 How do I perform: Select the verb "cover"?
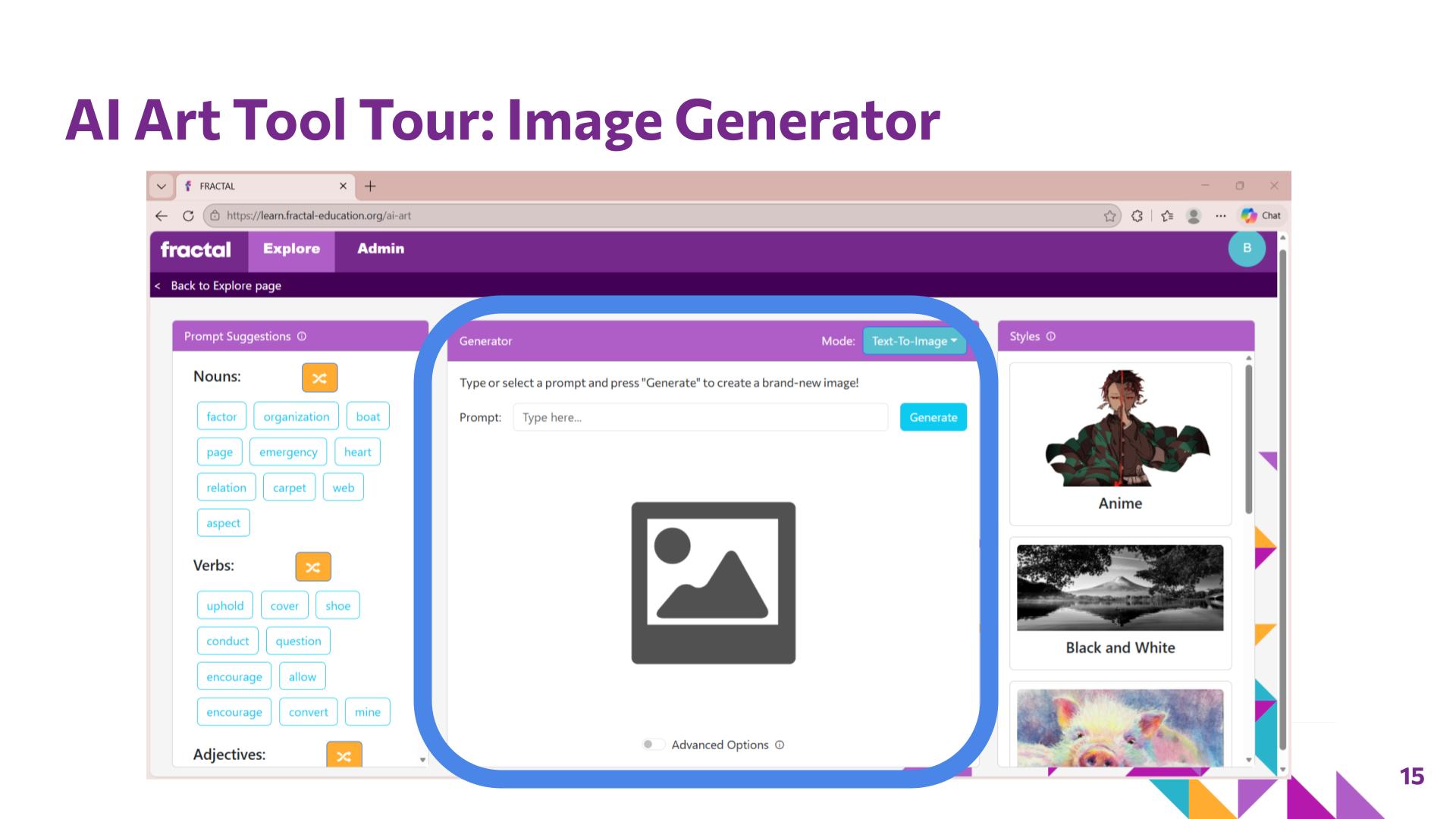(284, 605)
